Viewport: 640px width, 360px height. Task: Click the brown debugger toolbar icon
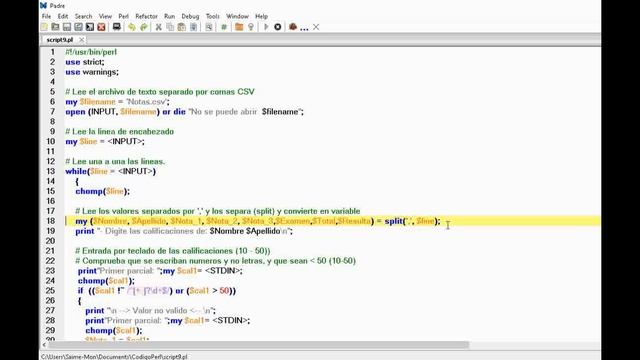293,27
